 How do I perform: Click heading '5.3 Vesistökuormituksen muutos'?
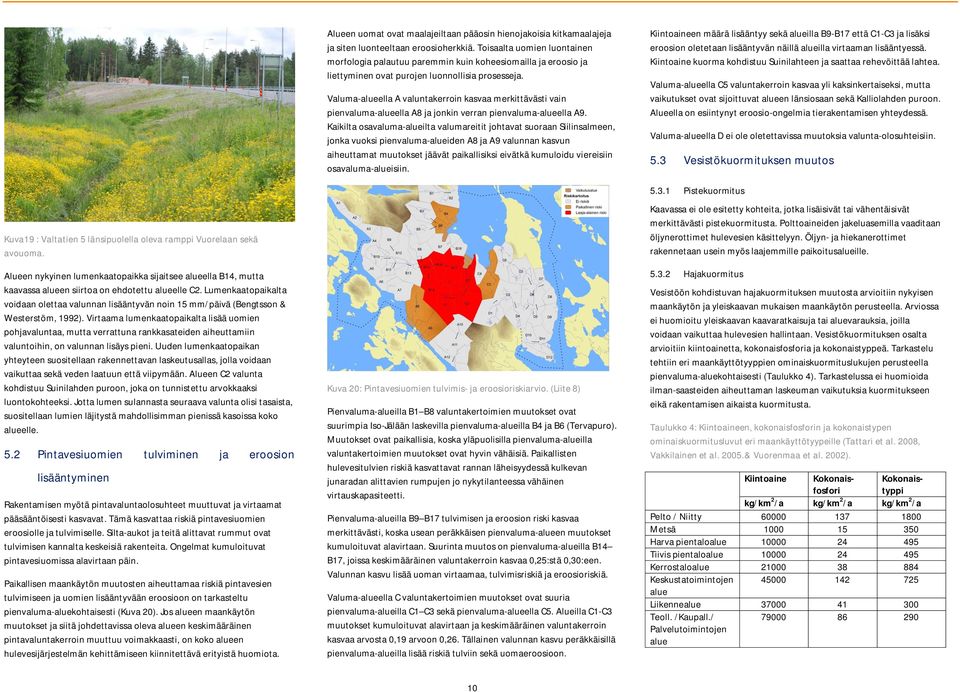pos(742,160)
